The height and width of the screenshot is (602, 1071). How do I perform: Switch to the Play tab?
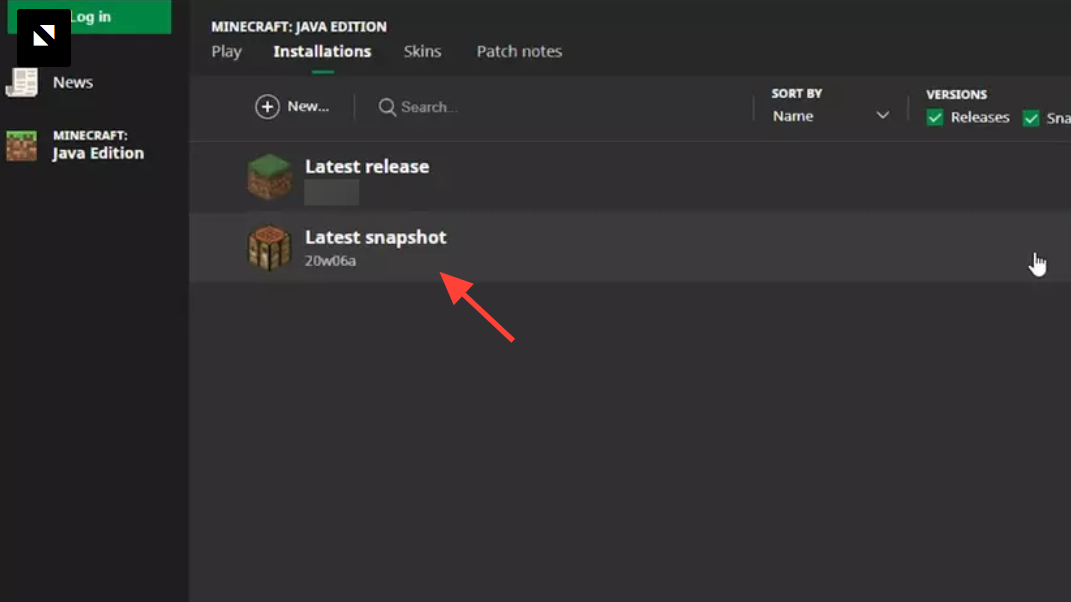[x=226, y=51]
